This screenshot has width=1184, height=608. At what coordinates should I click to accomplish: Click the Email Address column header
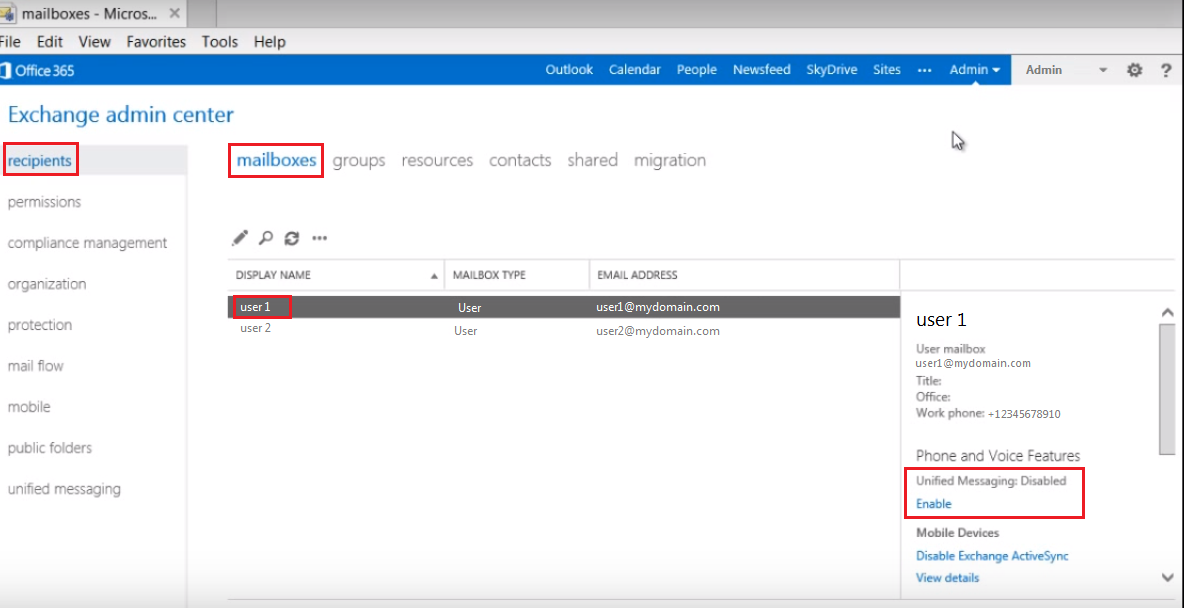click(x=745, y=275)
